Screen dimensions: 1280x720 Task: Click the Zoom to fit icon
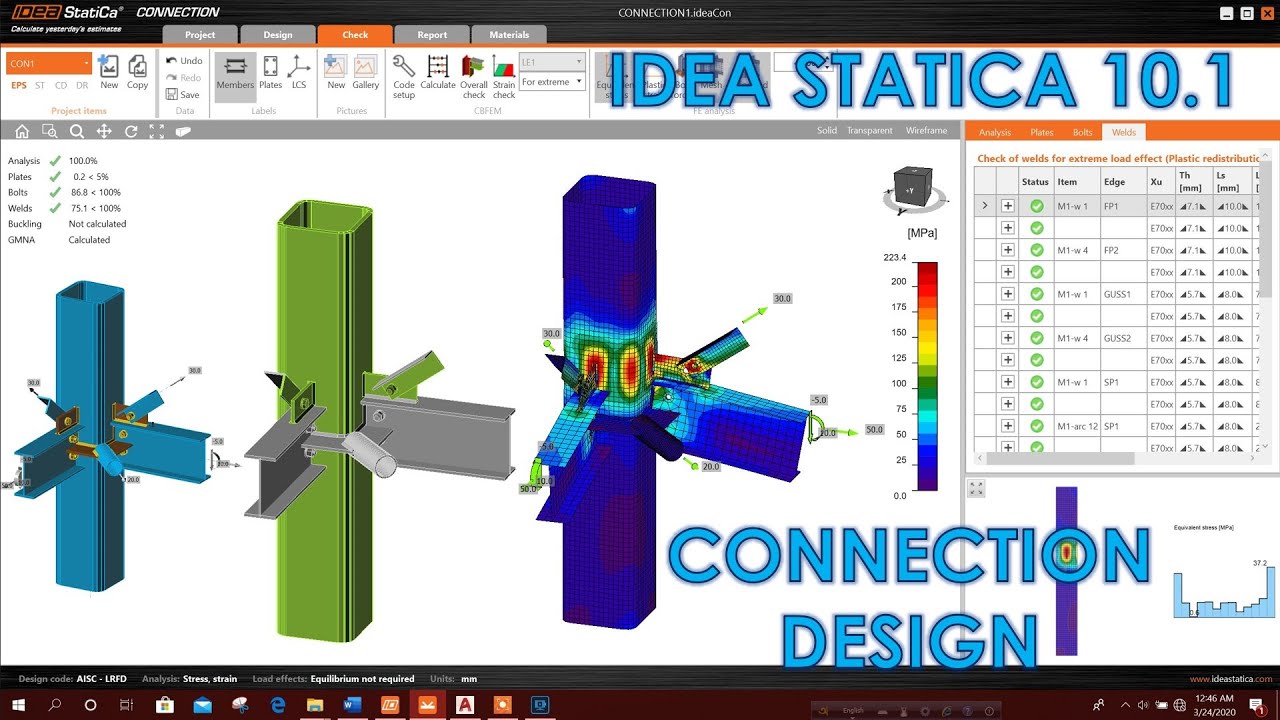point(156,131)
